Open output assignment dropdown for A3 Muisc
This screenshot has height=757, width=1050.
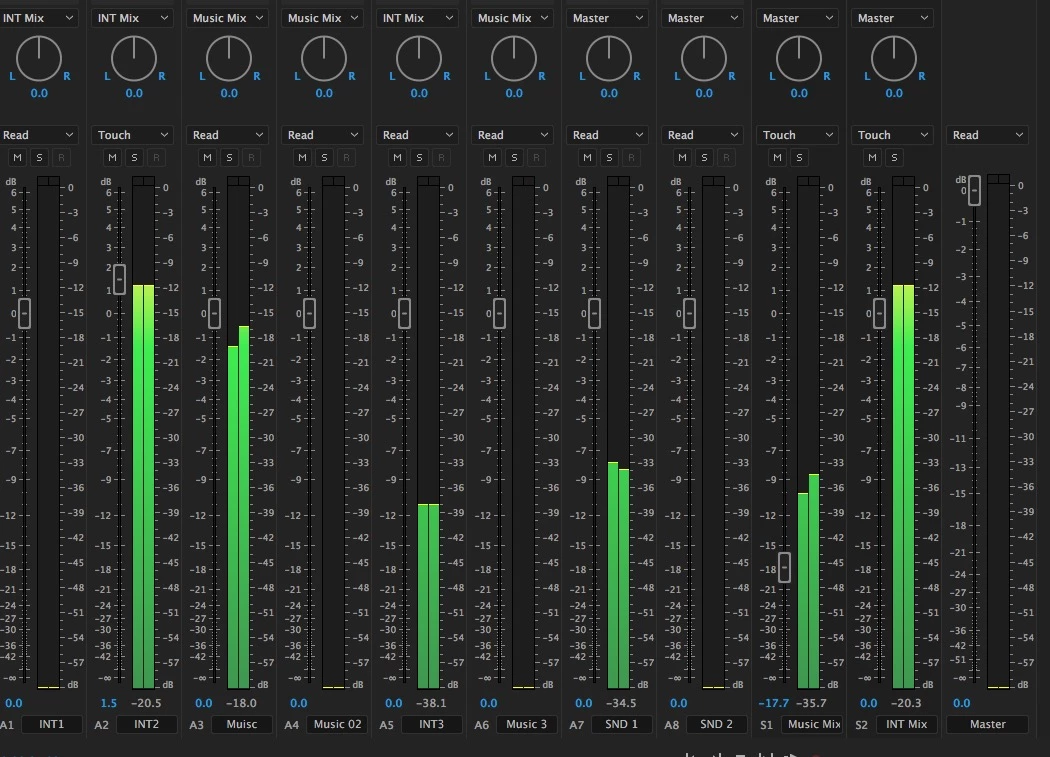228,18
